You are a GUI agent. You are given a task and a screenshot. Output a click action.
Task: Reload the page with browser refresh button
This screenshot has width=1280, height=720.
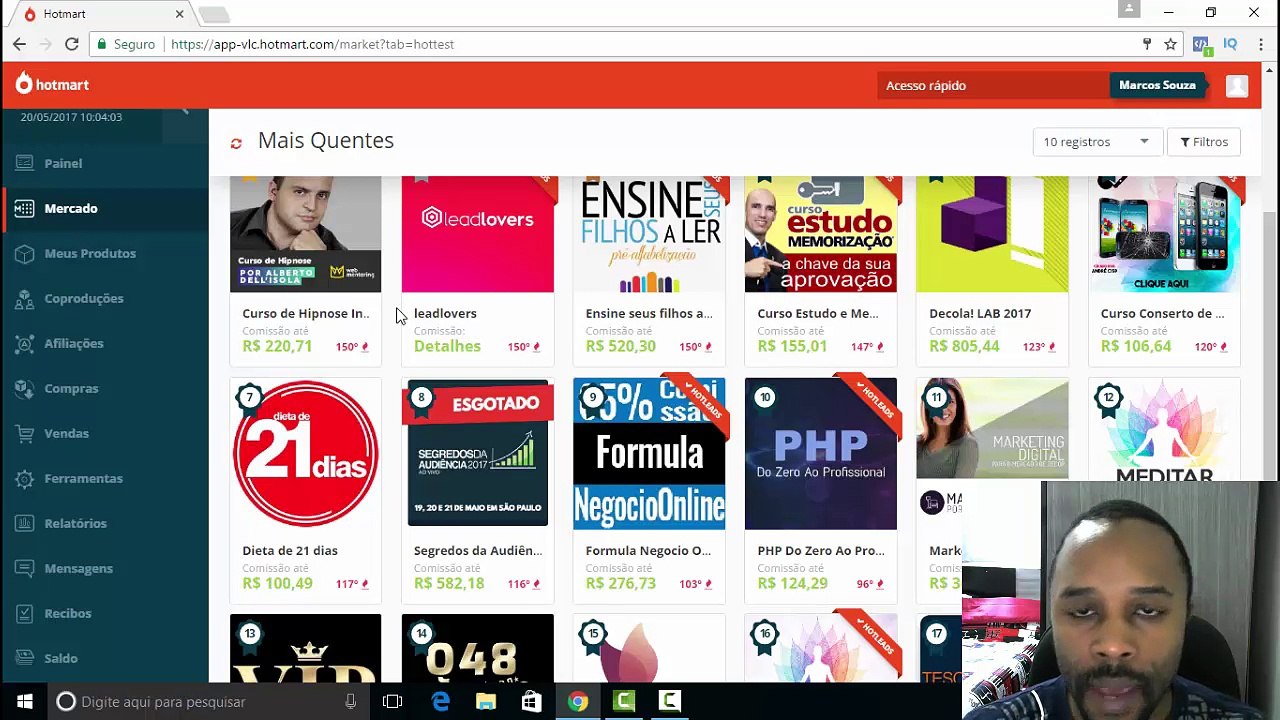72,44
